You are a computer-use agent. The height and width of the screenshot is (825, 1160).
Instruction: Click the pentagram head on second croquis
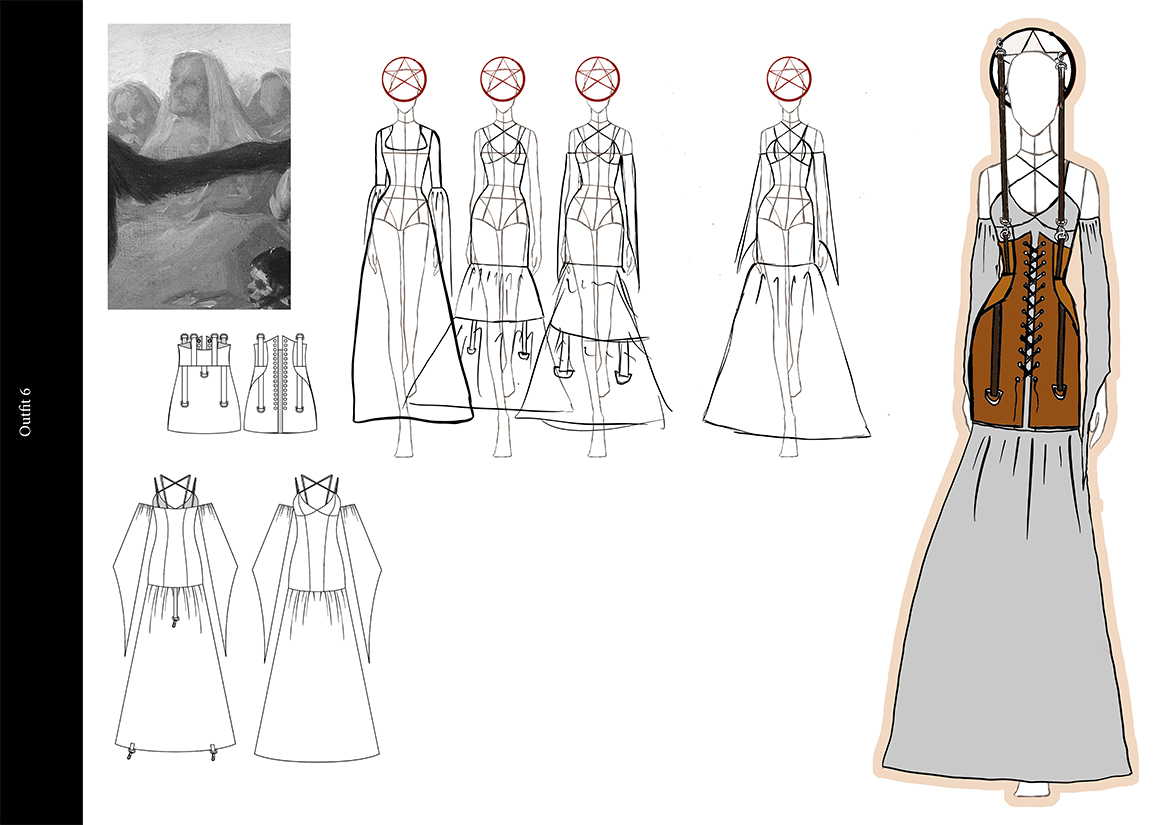point(502,78)
